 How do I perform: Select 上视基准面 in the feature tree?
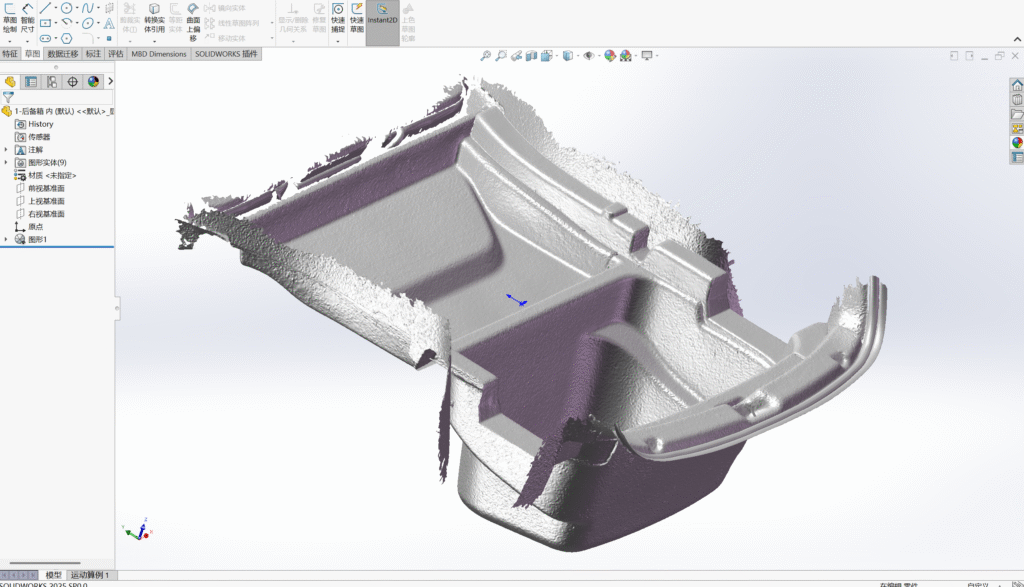click(46, 201)
